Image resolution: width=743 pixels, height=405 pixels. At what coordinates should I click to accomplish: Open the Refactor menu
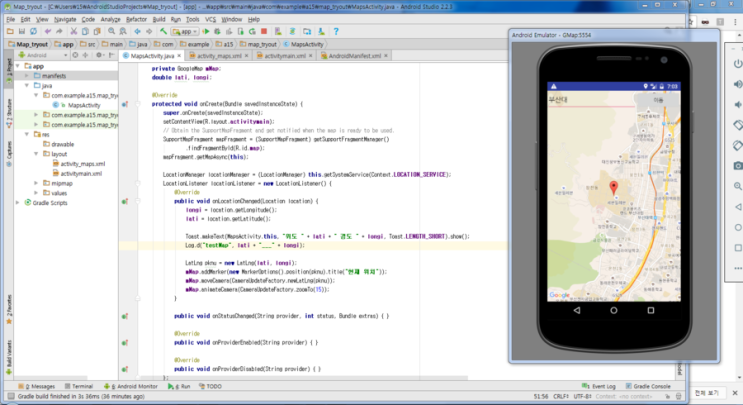click(x=138, y=18)
